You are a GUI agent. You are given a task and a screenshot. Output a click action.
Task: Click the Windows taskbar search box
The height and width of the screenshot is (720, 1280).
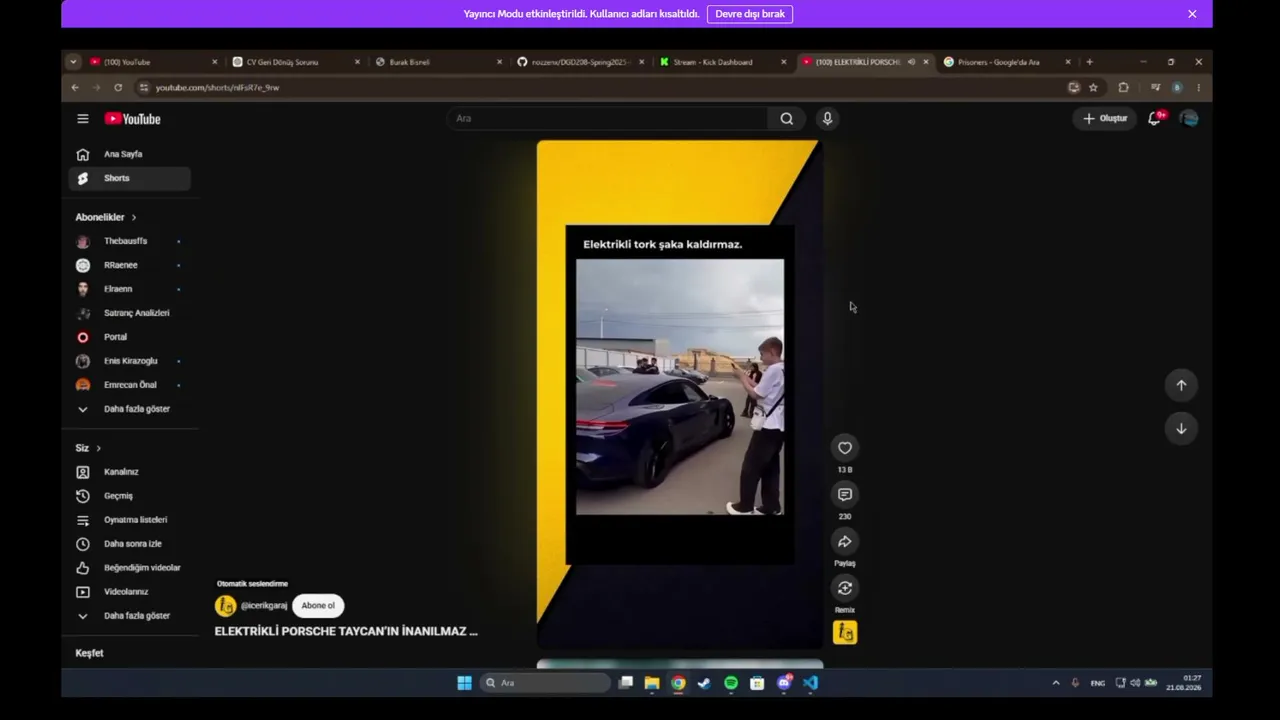click(x=544, y=683)
